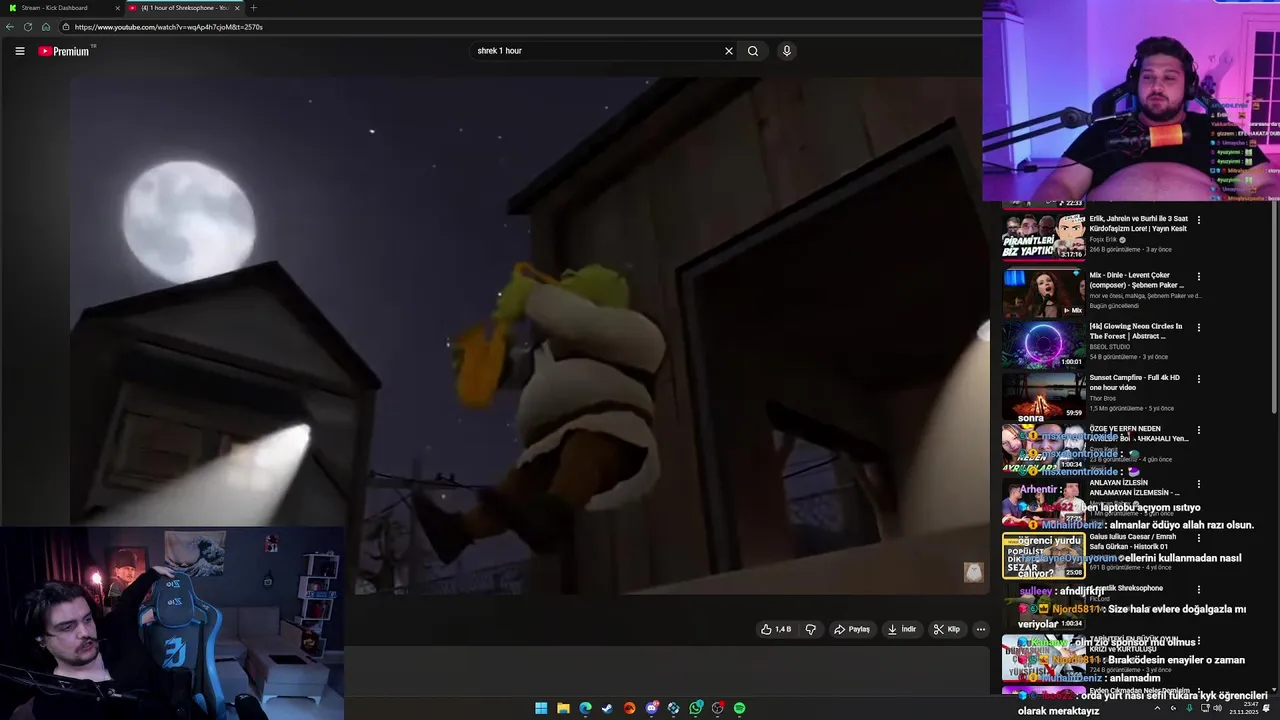Open the Erlik, Jahrein ve Burhi thumbnail

(x=1043, y=236)
